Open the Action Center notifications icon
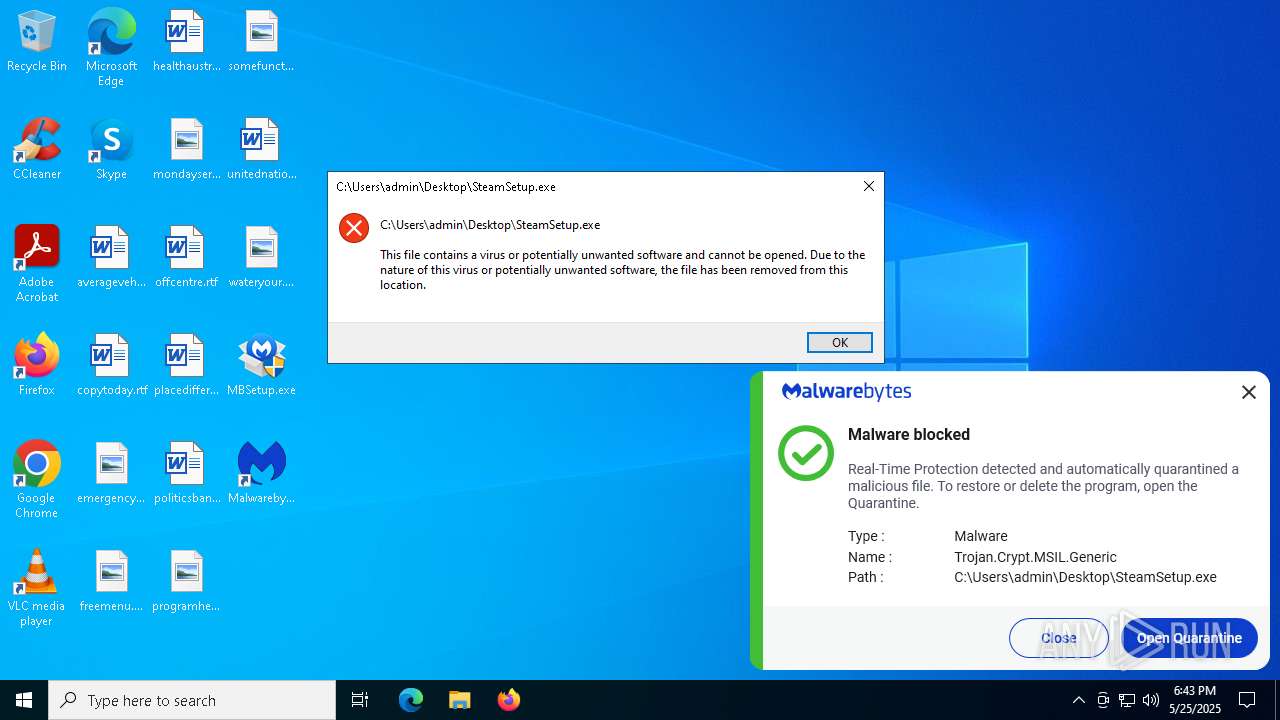 tap(1247, 700)
